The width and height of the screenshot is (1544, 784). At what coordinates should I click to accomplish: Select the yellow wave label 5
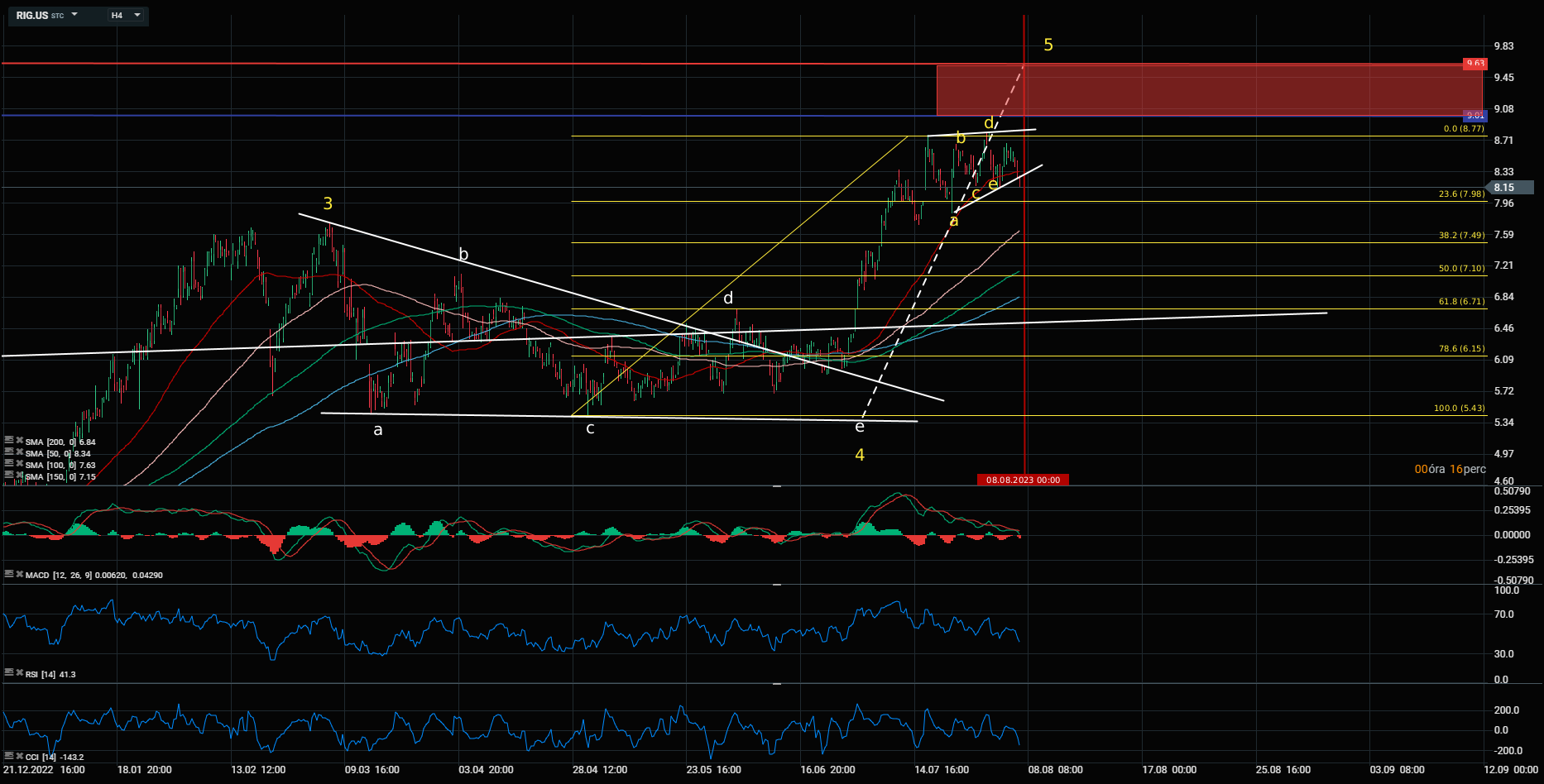coord(1048,45)
